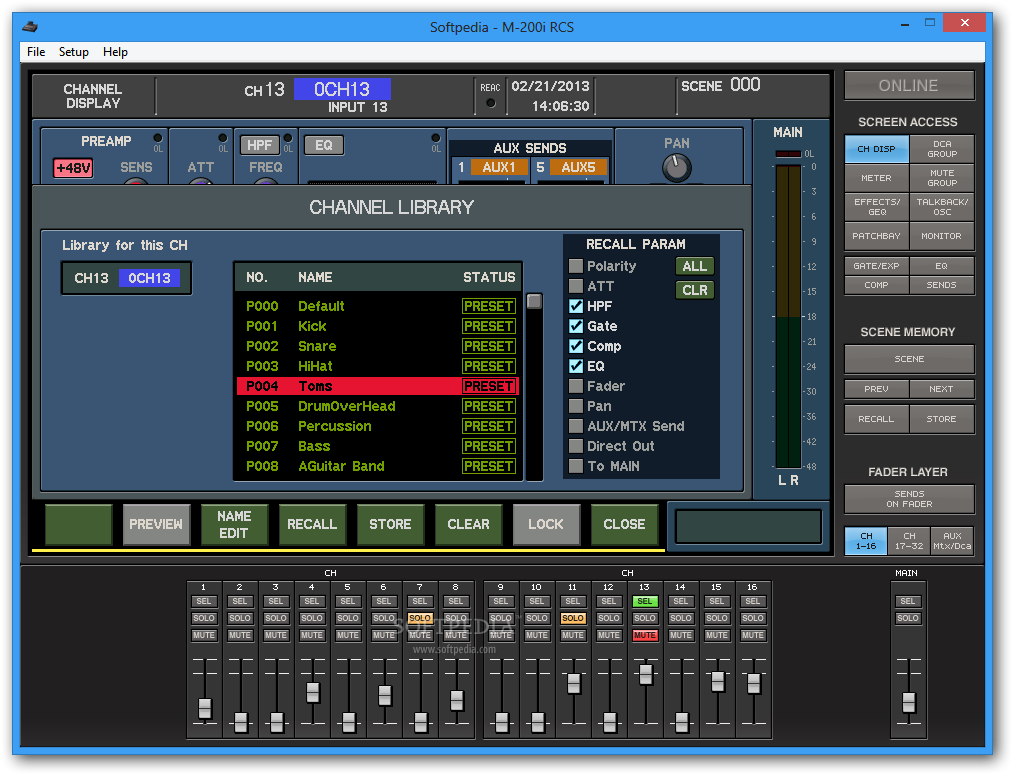Select the P001 Kick library entry
The width and height of the screenshot is (1013, 775).
pos(378,326)
